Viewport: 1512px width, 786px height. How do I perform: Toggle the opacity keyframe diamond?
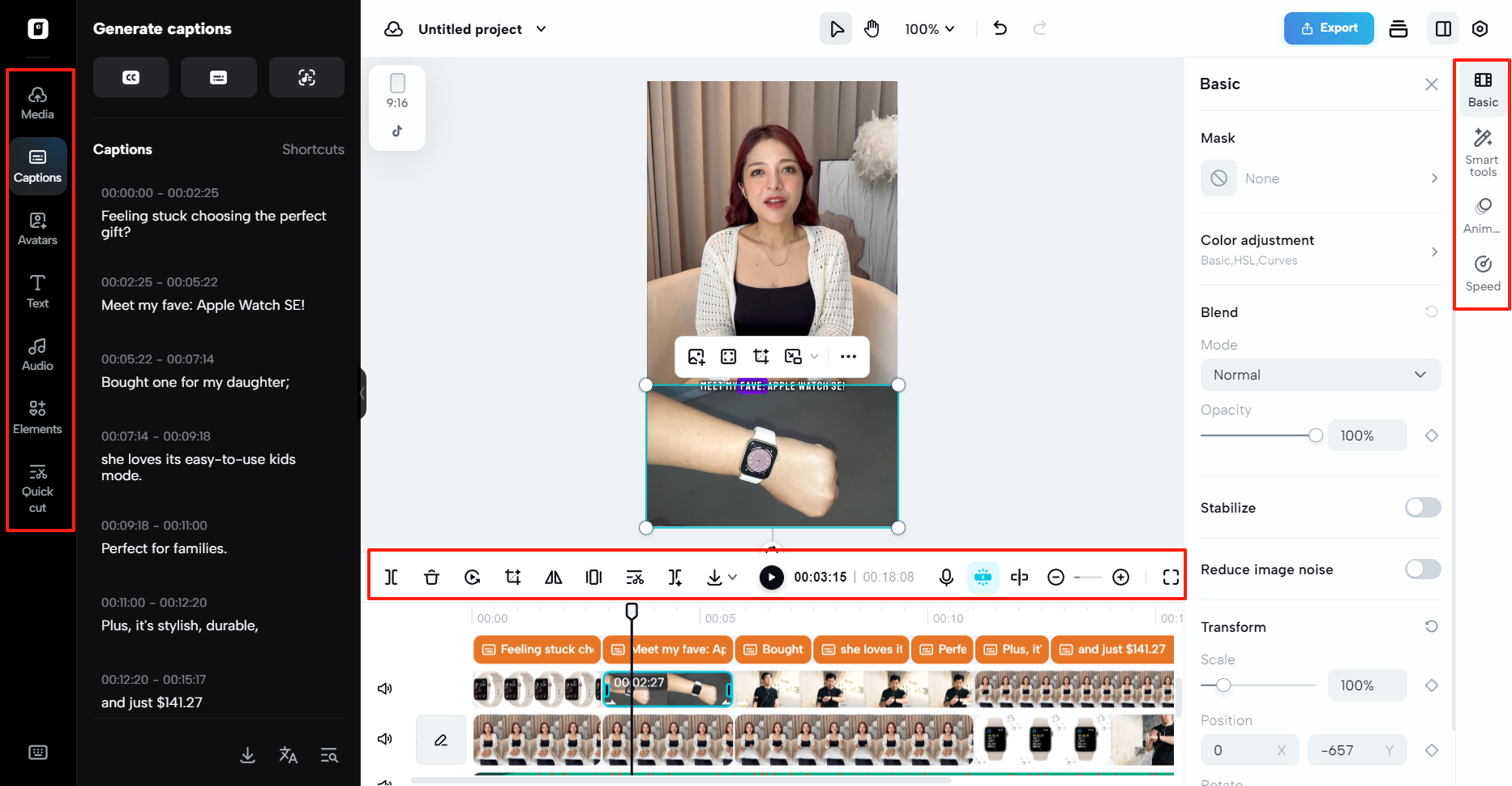click(x=1432, y=436)
